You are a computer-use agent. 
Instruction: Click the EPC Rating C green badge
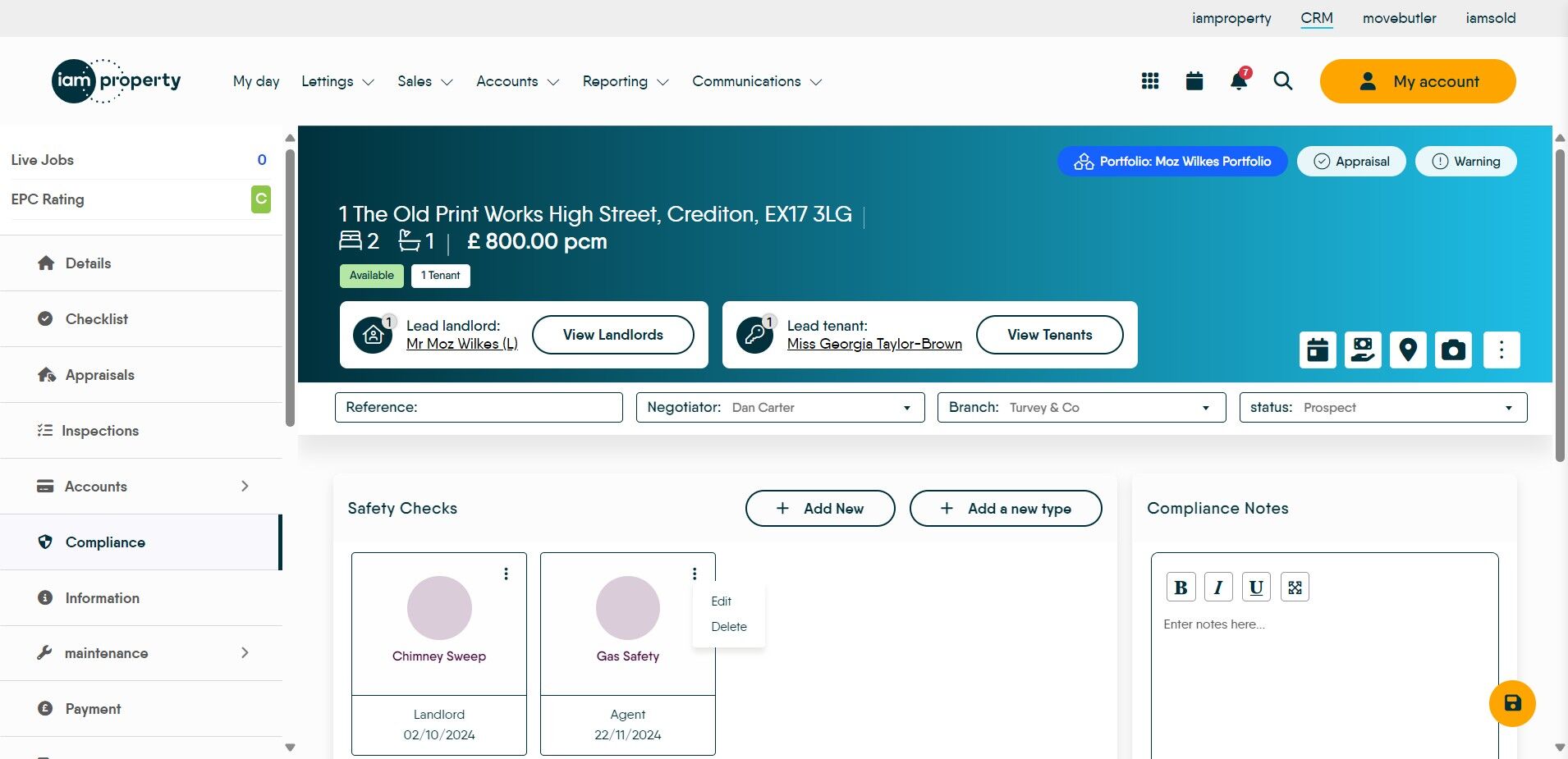pos(261,199)
